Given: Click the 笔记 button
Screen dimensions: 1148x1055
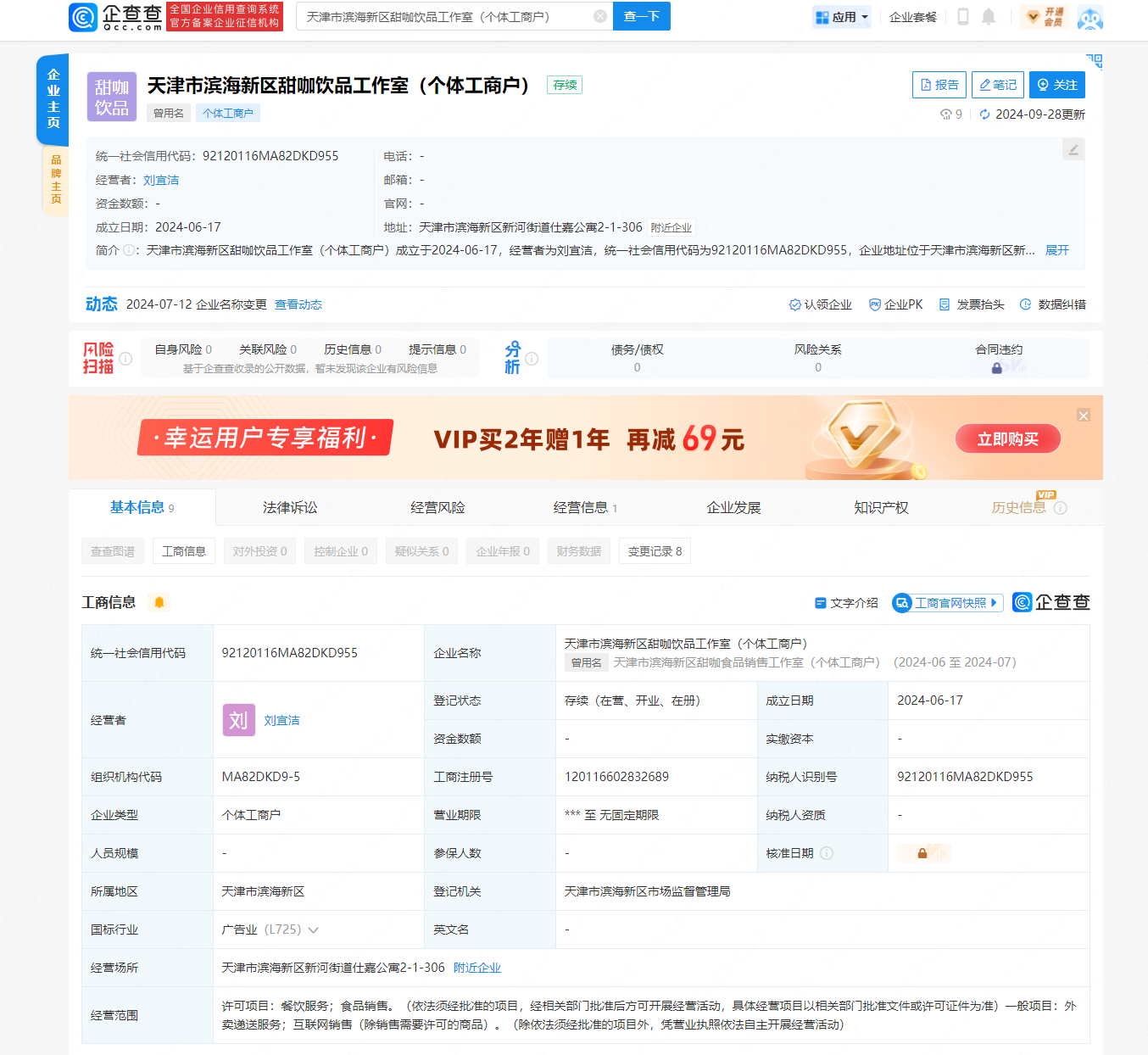Looking at the screenshot, I should tap(998, 85).
